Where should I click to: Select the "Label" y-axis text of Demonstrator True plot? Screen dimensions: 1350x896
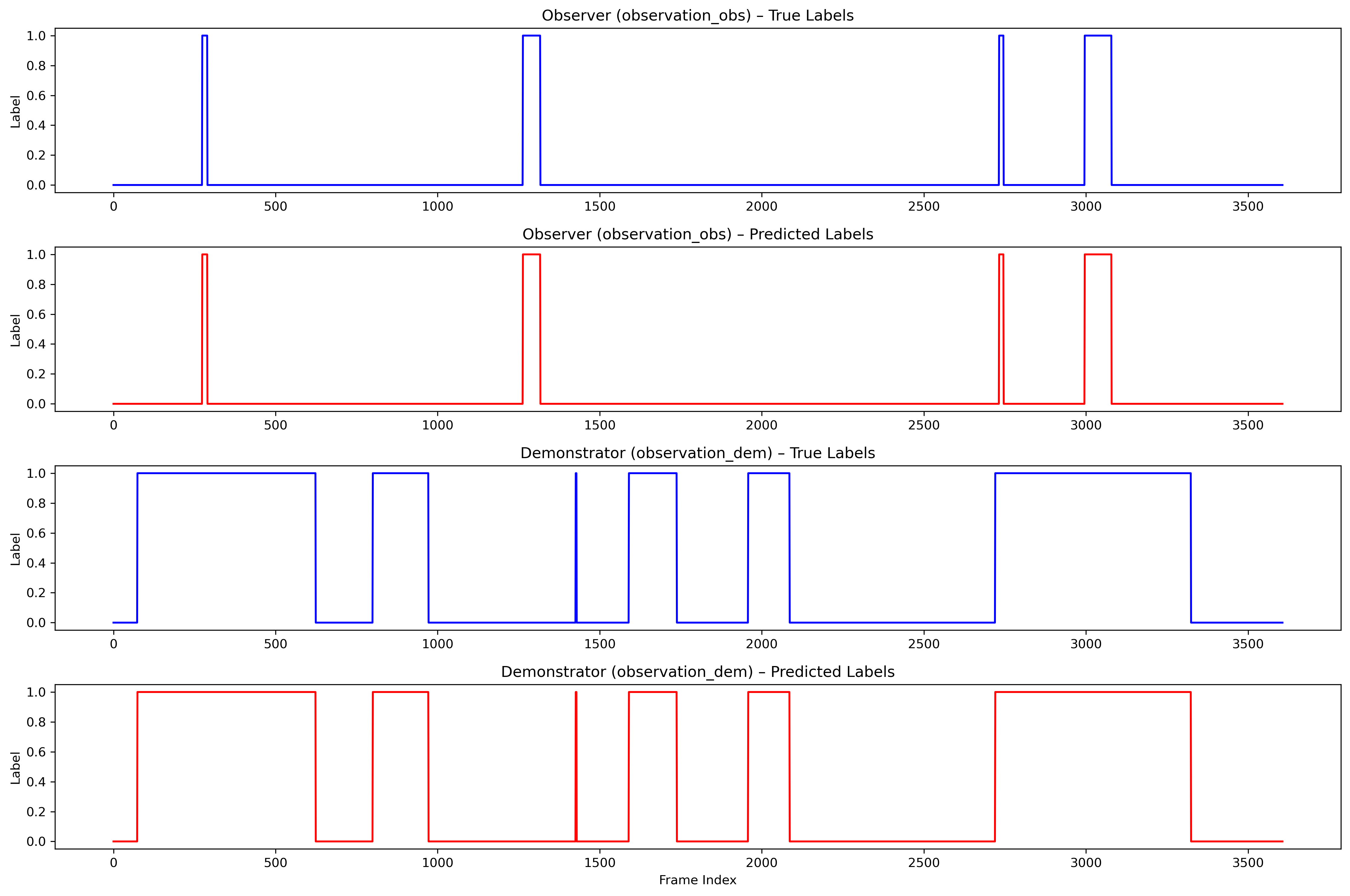15,549
